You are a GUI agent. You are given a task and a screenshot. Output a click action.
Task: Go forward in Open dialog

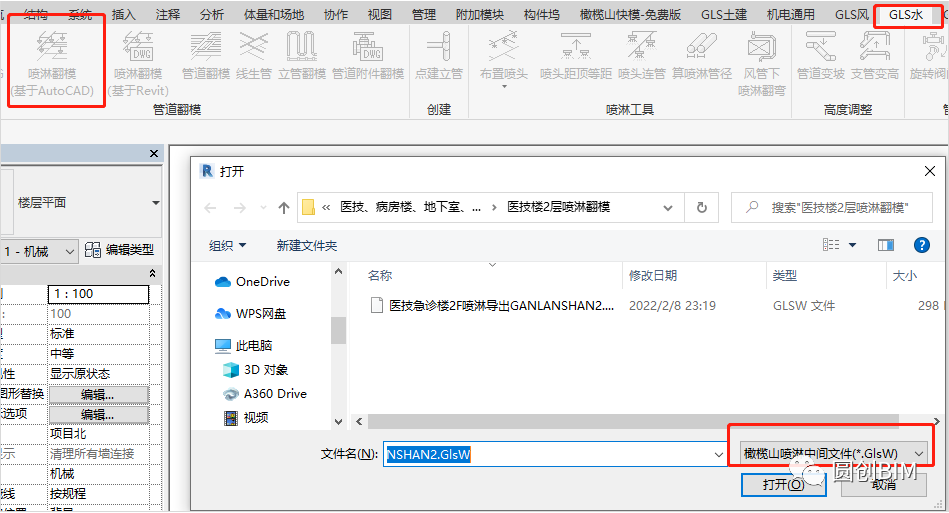tap(240, 208)
